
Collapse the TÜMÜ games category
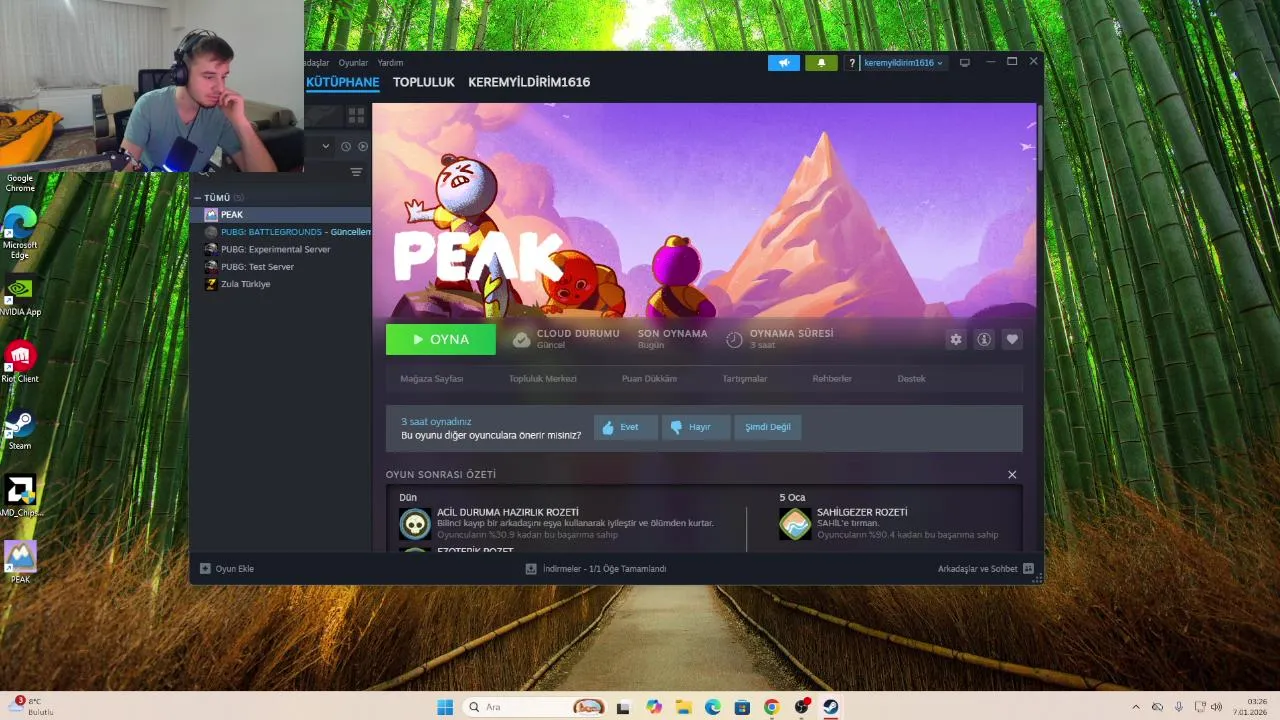pyautogui.click(x=198, y=198)
